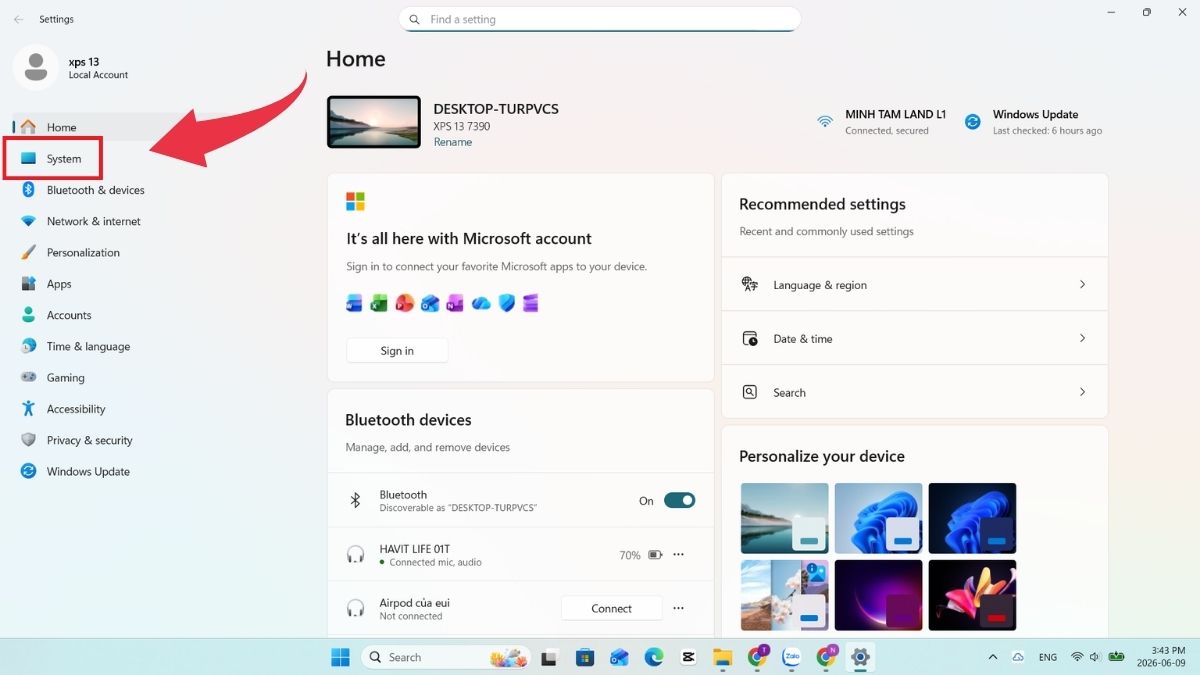Click the search magnifier in Find a setting
The width and height of the screenshot is (1200, 675).
click(415, 19)
